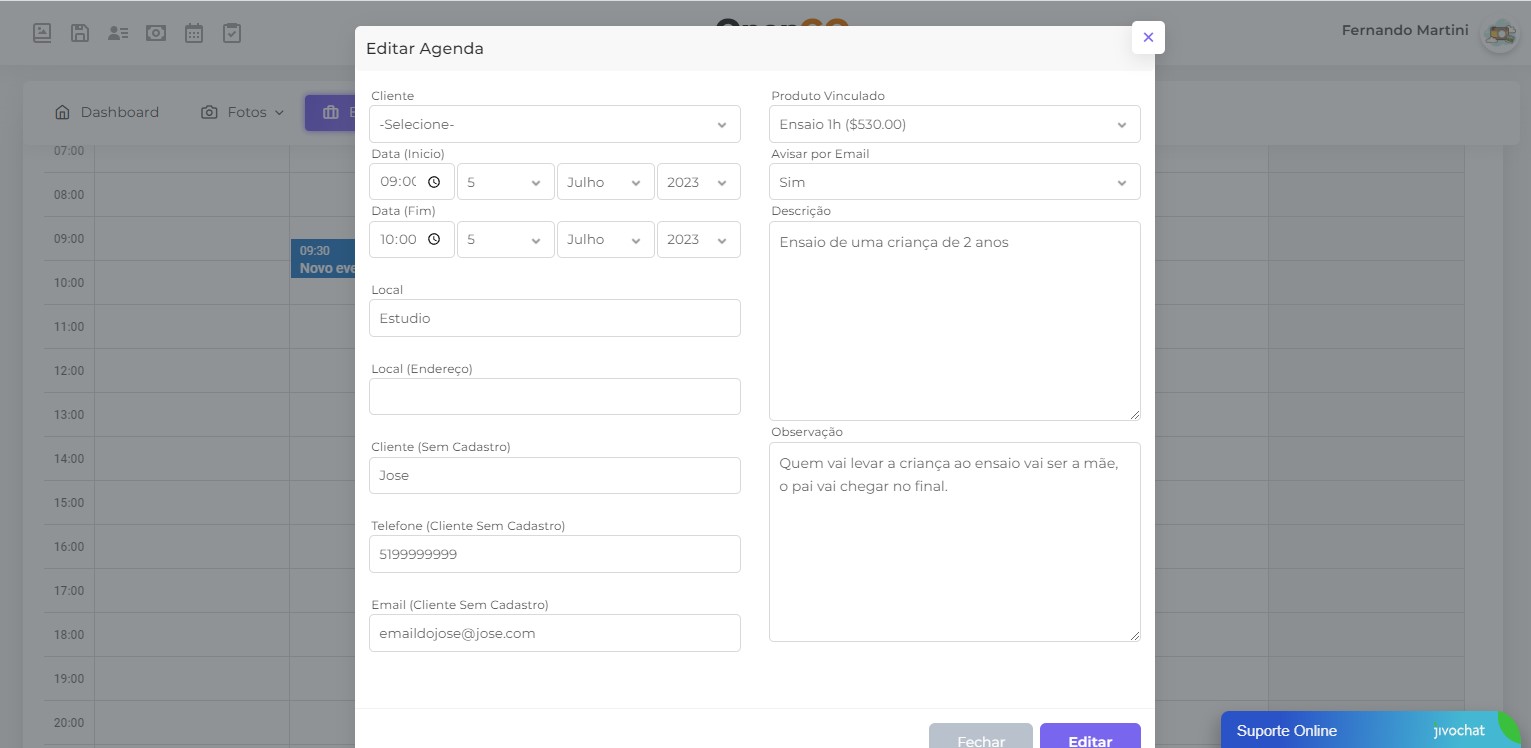The image size is (1531, 748).
Task: Open the Avisar por Email dropdown
Action: pos(954,182)
